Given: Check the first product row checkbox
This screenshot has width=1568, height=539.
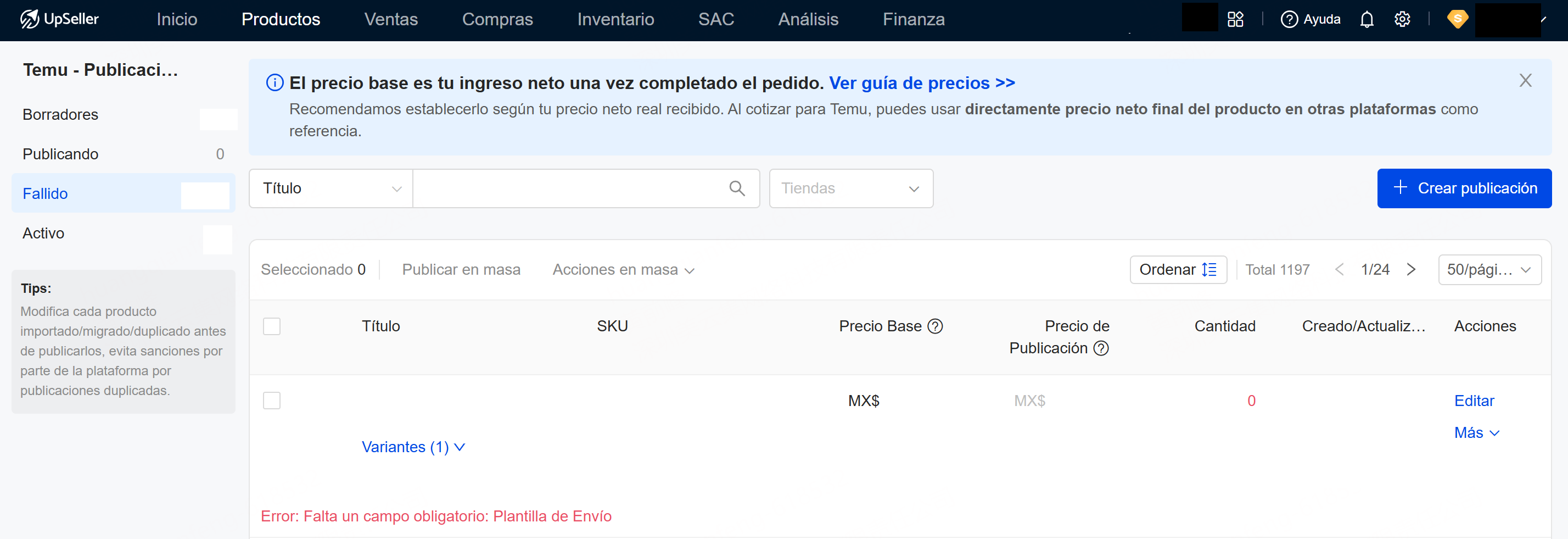Looking at the screenshot, I should click(x=271, y=401).
